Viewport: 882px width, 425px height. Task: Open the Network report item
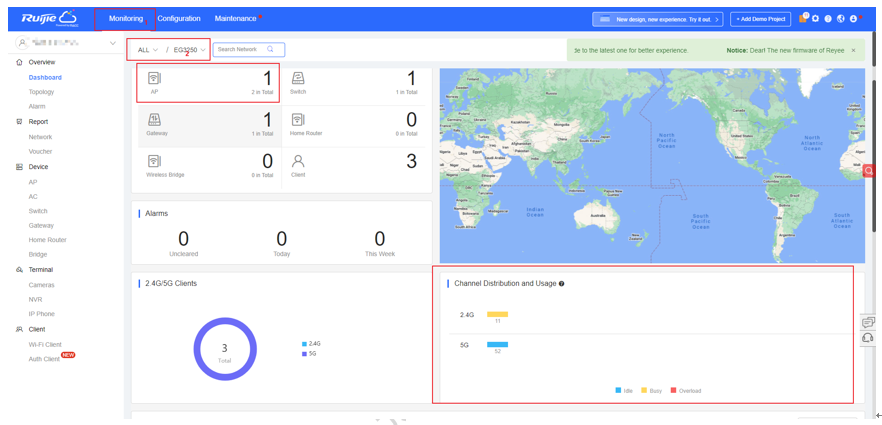40,137
